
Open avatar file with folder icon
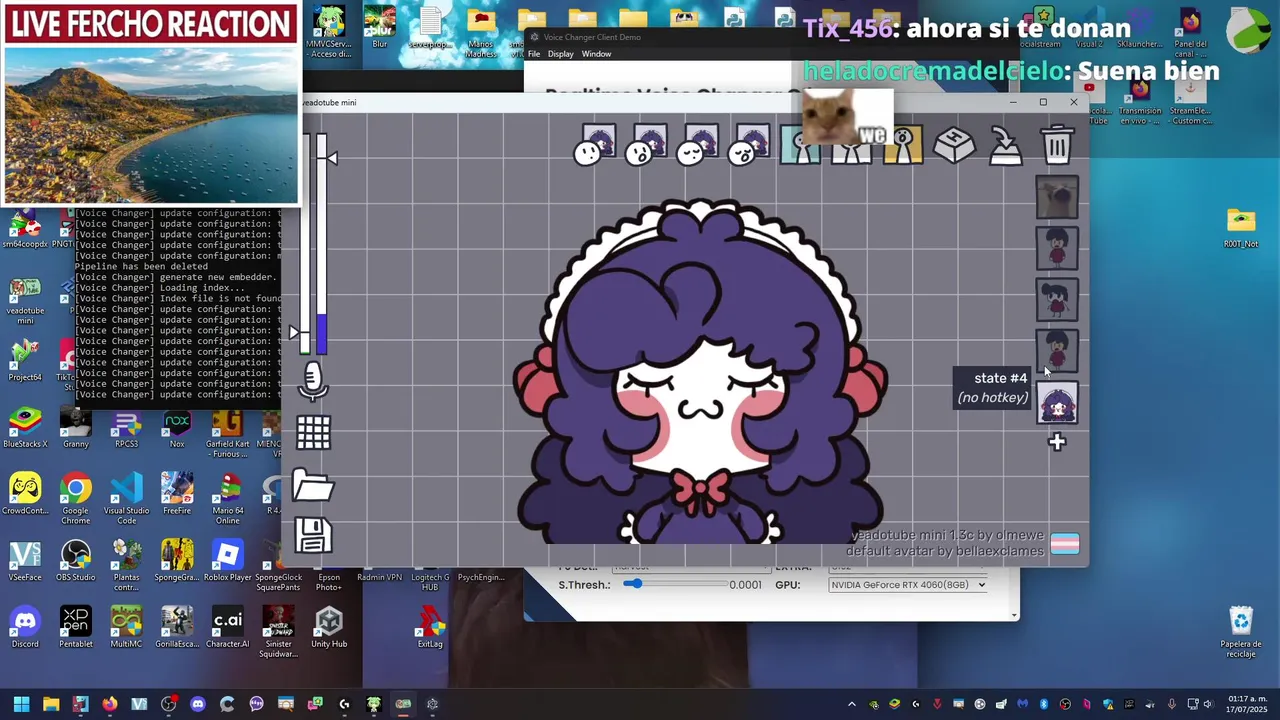313,486
